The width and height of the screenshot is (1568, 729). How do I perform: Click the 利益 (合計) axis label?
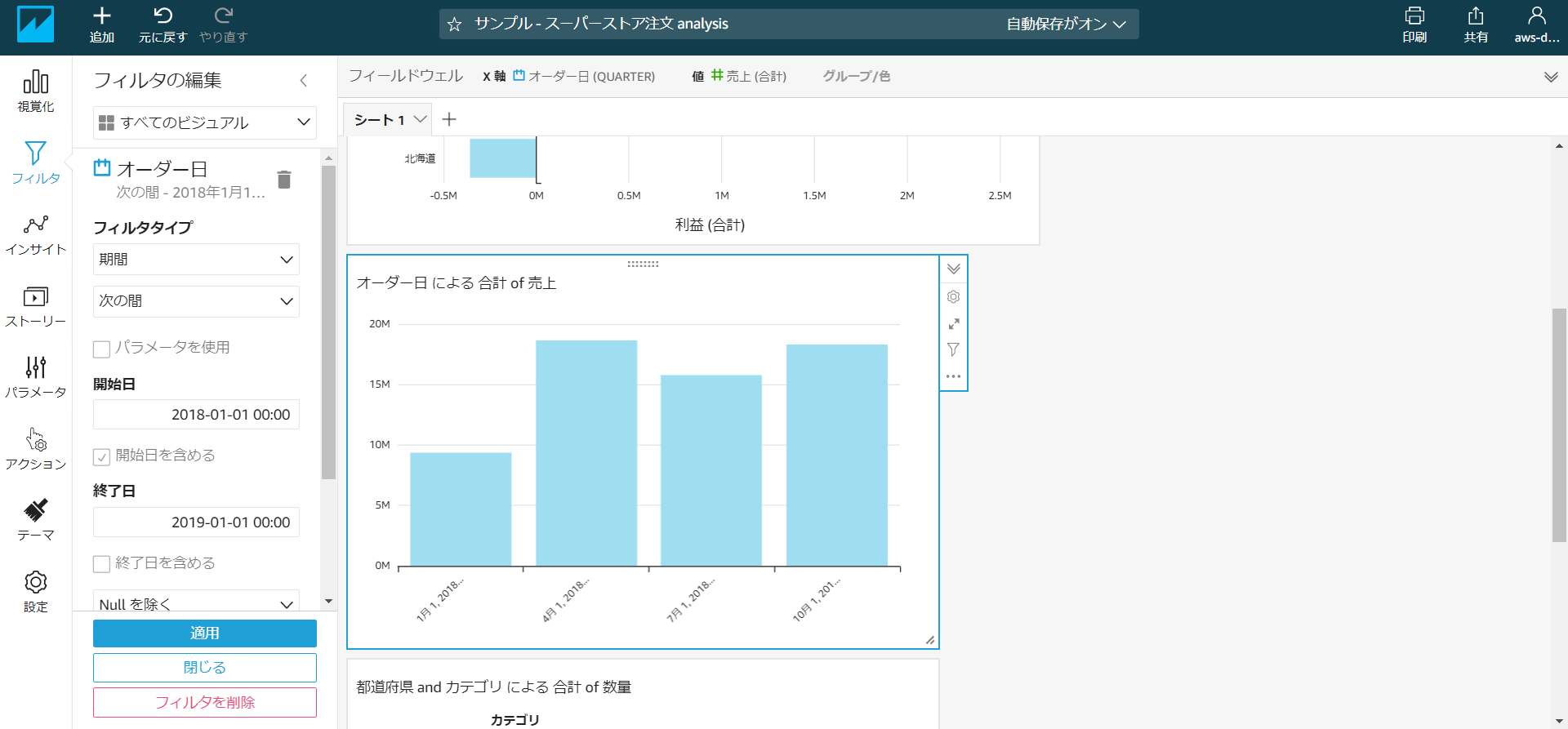tap(710, 225)
